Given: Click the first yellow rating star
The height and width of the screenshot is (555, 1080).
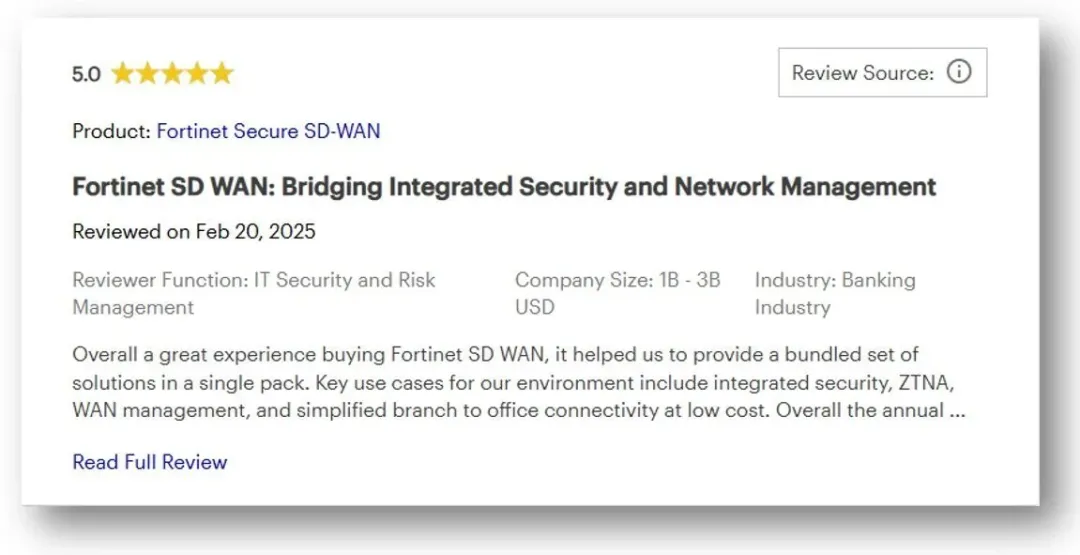Looking at the screenshot, I should coord(123,73).
